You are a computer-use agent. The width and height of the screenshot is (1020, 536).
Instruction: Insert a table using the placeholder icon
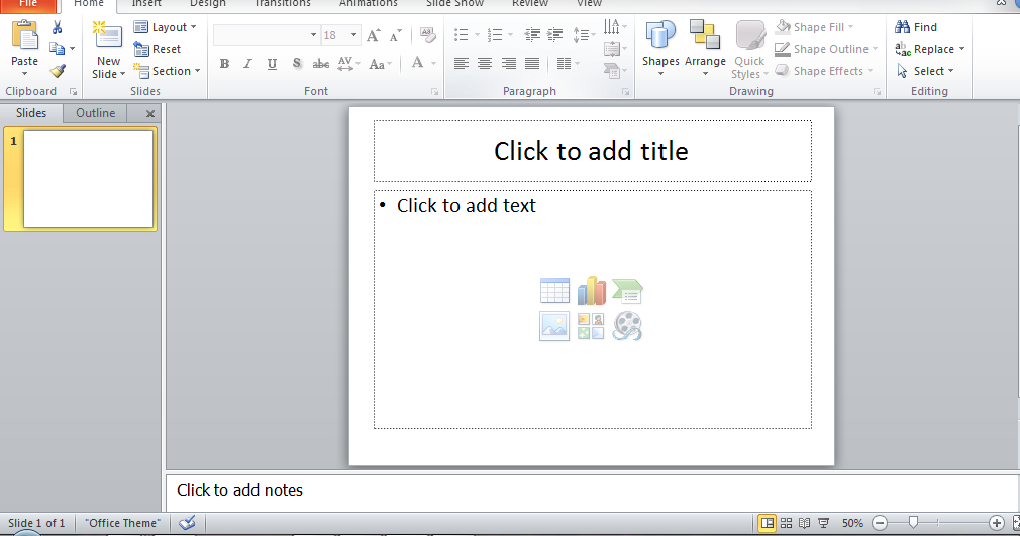[x=555, y=291]
